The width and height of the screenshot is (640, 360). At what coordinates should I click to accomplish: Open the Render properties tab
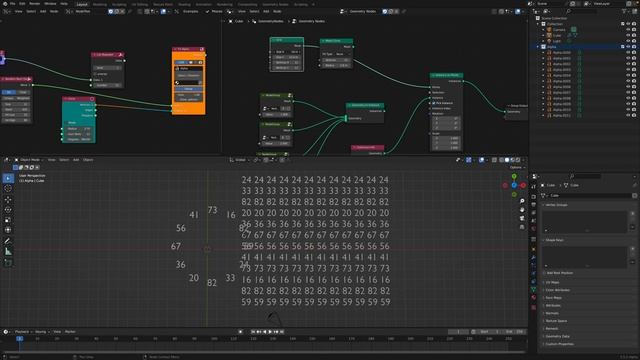533,197
